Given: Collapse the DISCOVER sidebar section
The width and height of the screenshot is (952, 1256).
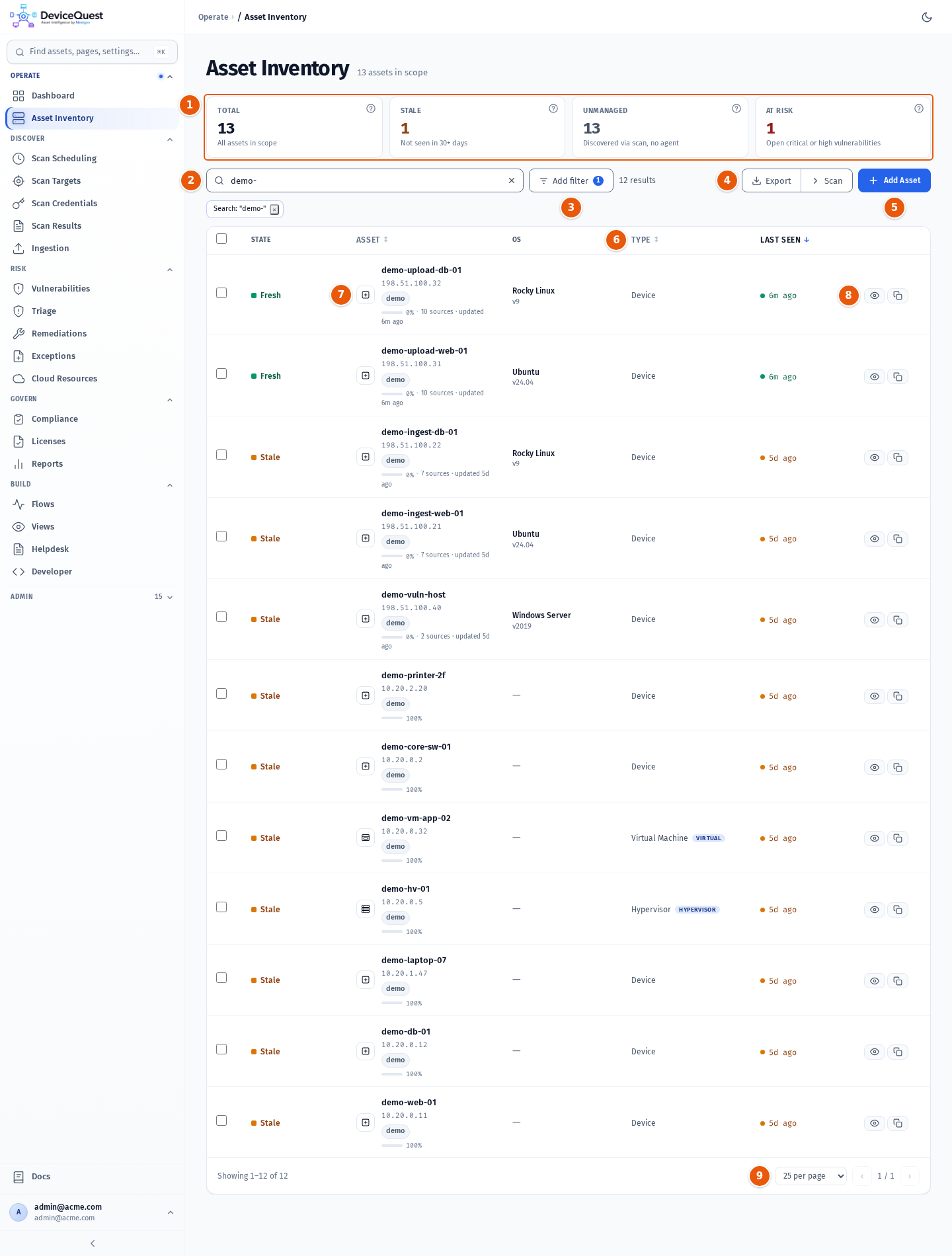Looking at the screenshot, I should (170, 139).
